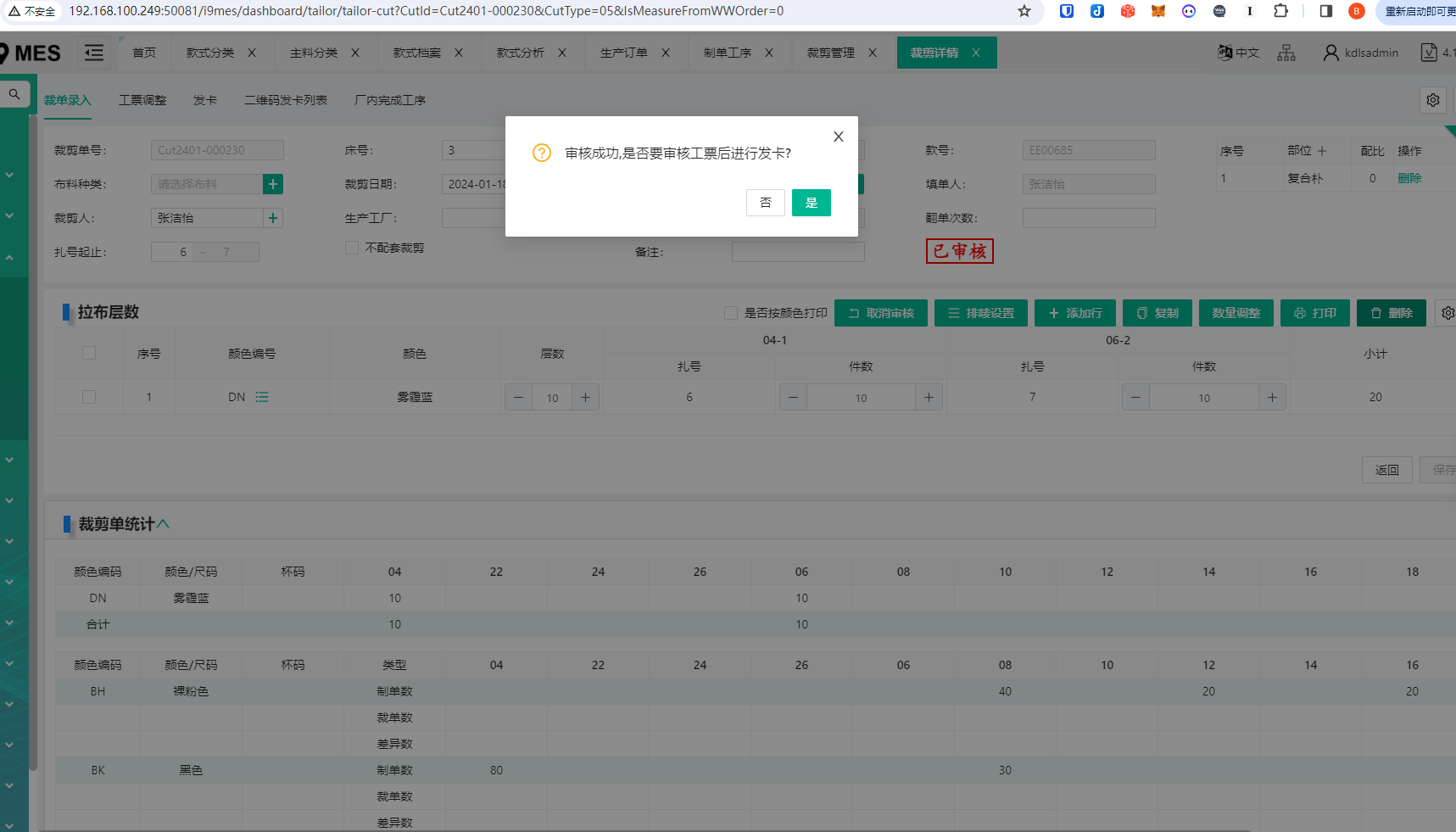The height and width of the screenshot is (832, 1456).
Task: Open the 二维码发卡列表 sub-tab
Action: (286, 100)
